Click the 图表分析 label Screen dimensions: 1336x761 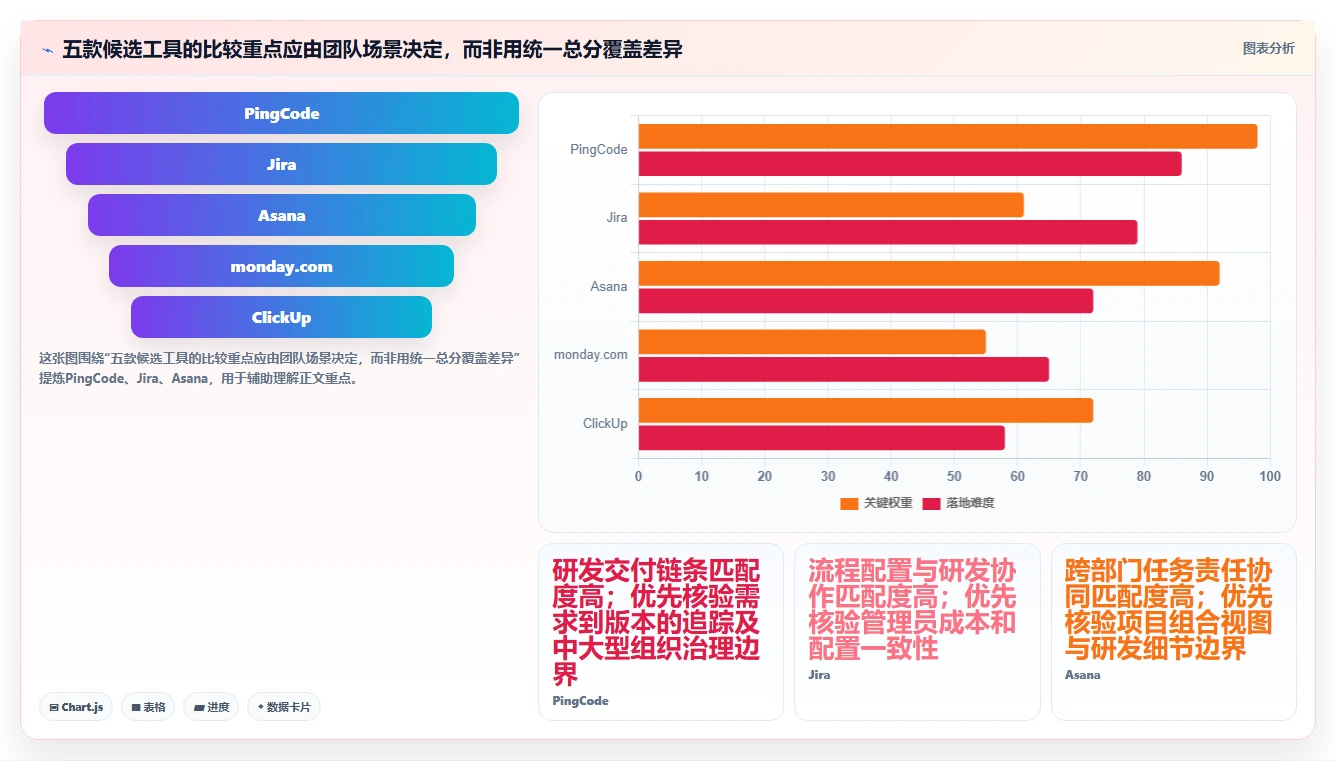pyautogui.click(x=1268, y=48)
